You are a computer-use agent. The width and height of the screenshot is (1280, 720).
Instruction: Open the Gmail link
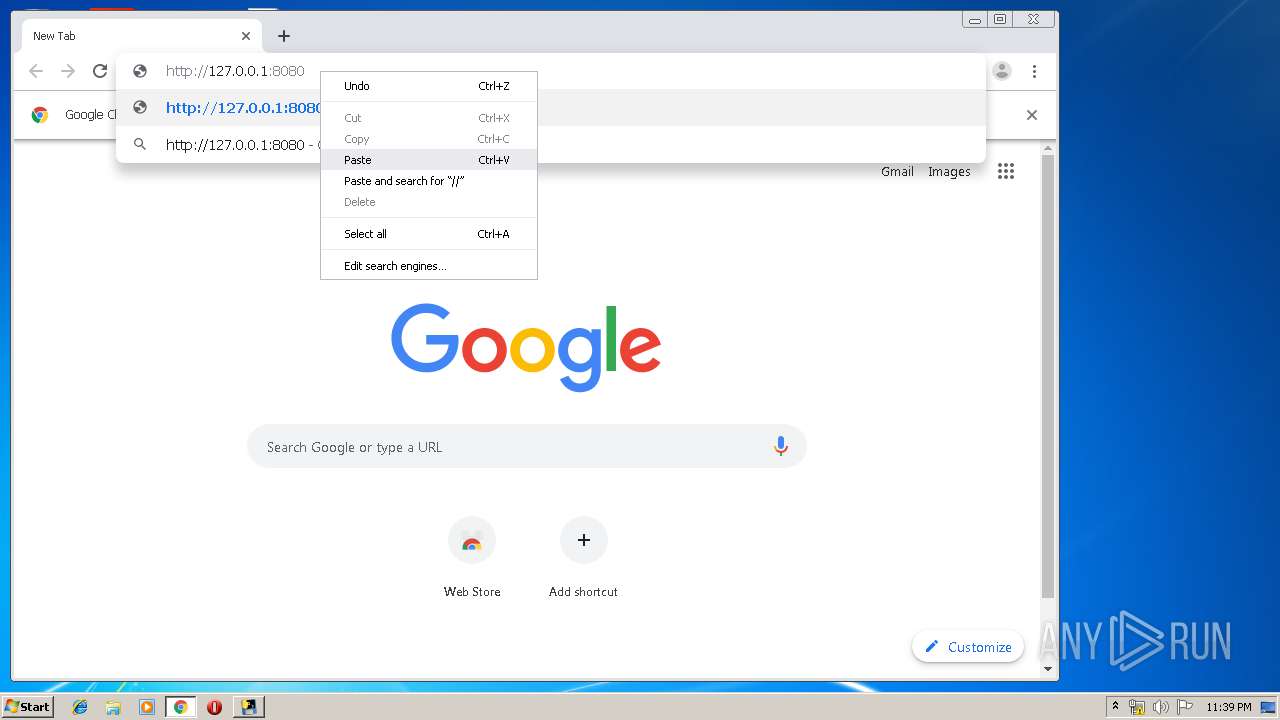point(897,171)
